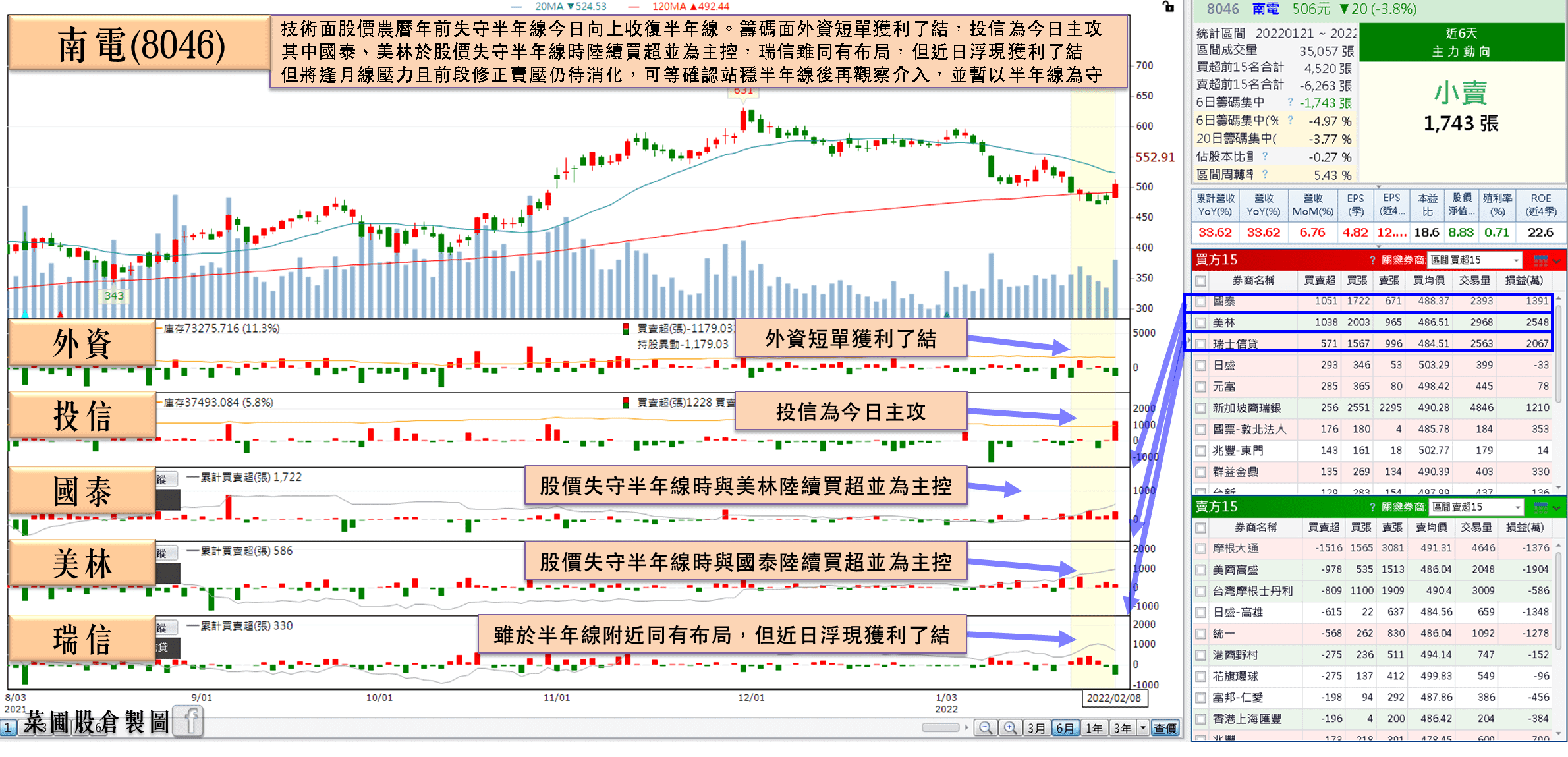Sort buyers table by 買賣超 column
This screenshot has height=757, width=1568.
pos(1320,281)
